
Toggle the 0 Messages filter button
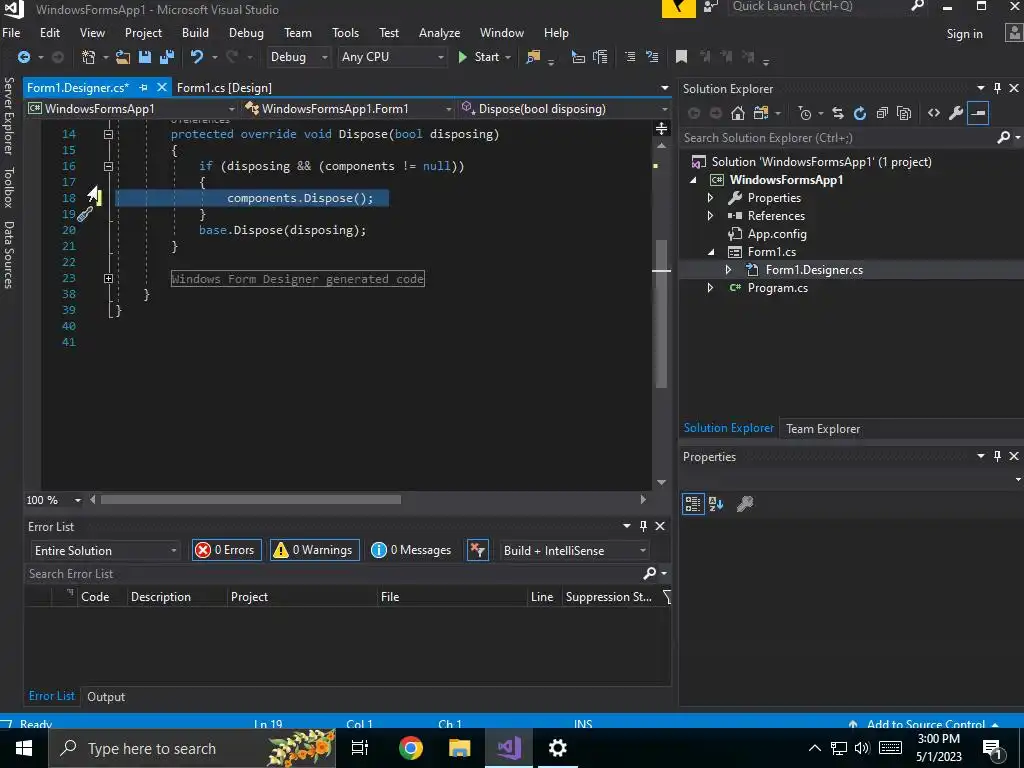click(x=411, y=550)
